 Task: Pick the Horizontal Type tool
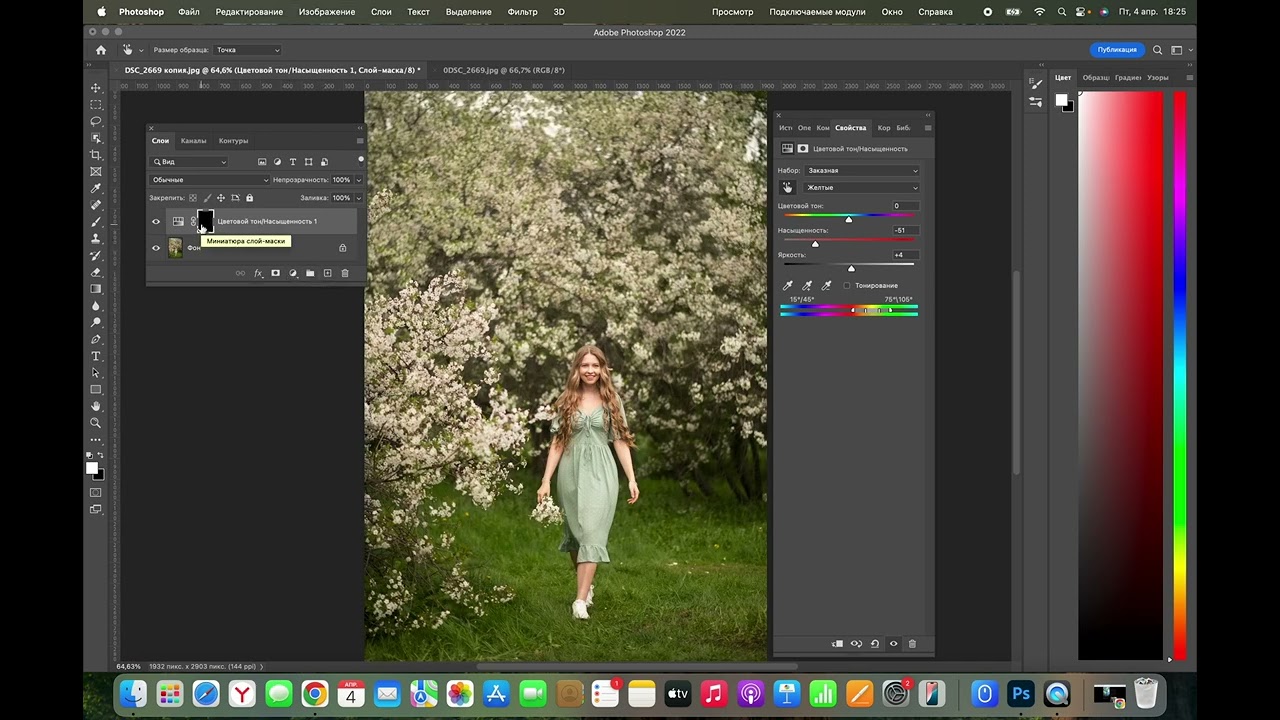pyautogui.click(x=96, y=356)
